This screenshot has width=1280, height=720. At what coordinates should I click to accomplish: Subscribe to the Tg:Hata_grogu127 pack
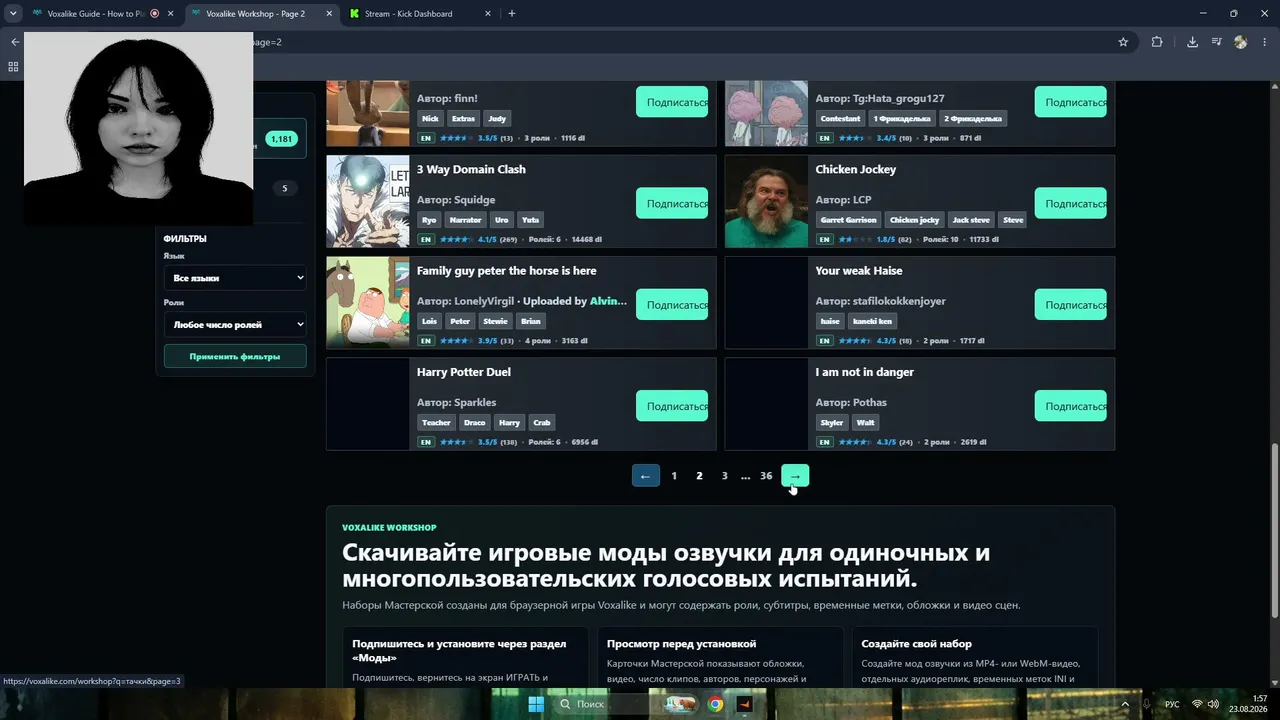click(x=1071, y=102)
